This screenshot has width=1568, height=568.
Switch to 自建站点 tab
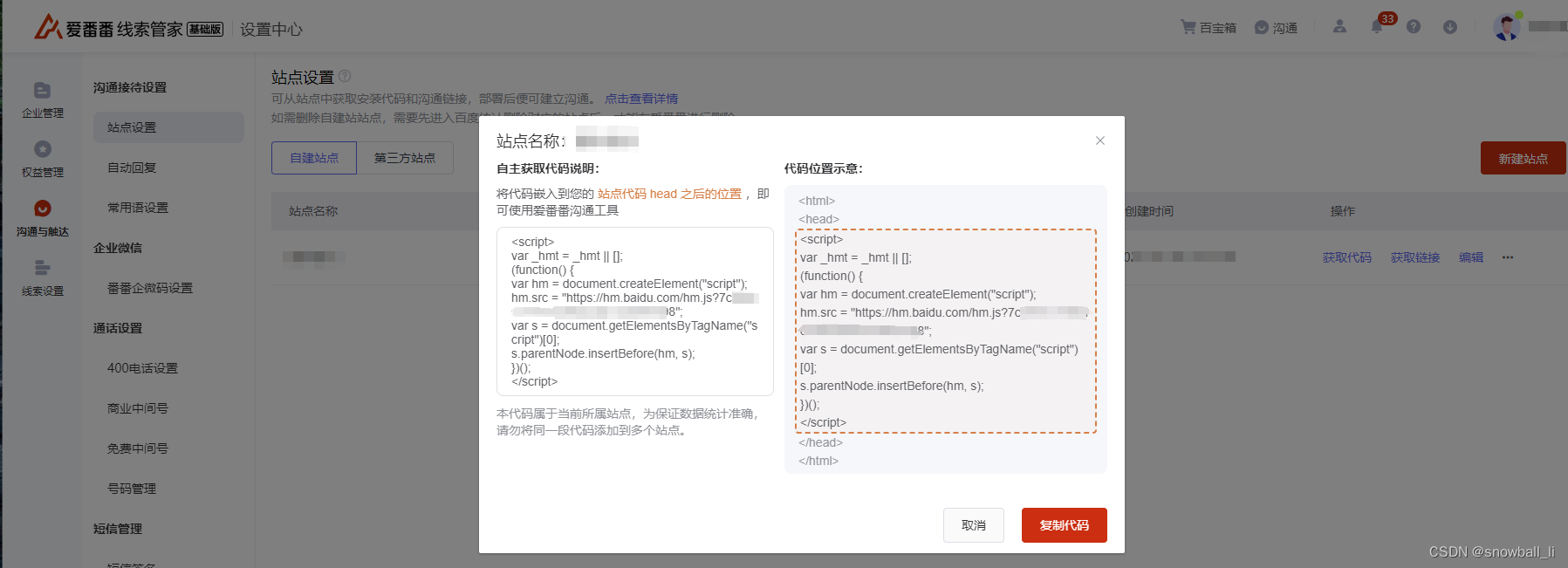click(x=314, y=158)
